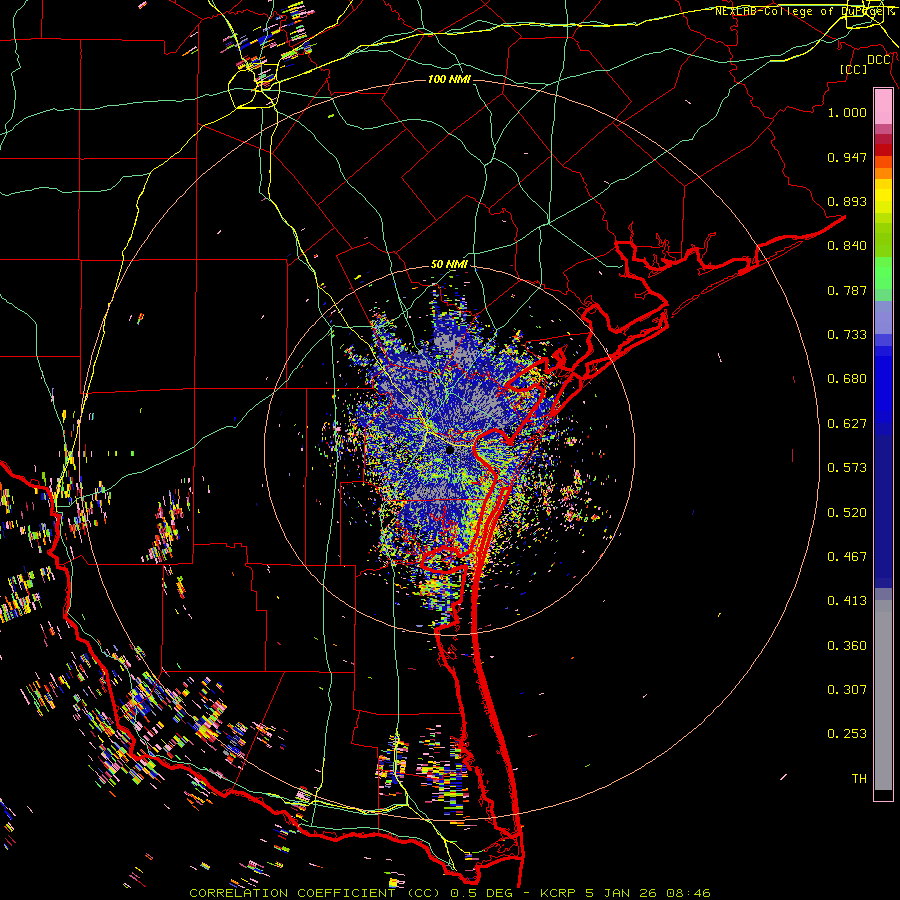Click the 0.573 legend value
The width and height of the screenshot is (900, 900).
tap(847, 468)
